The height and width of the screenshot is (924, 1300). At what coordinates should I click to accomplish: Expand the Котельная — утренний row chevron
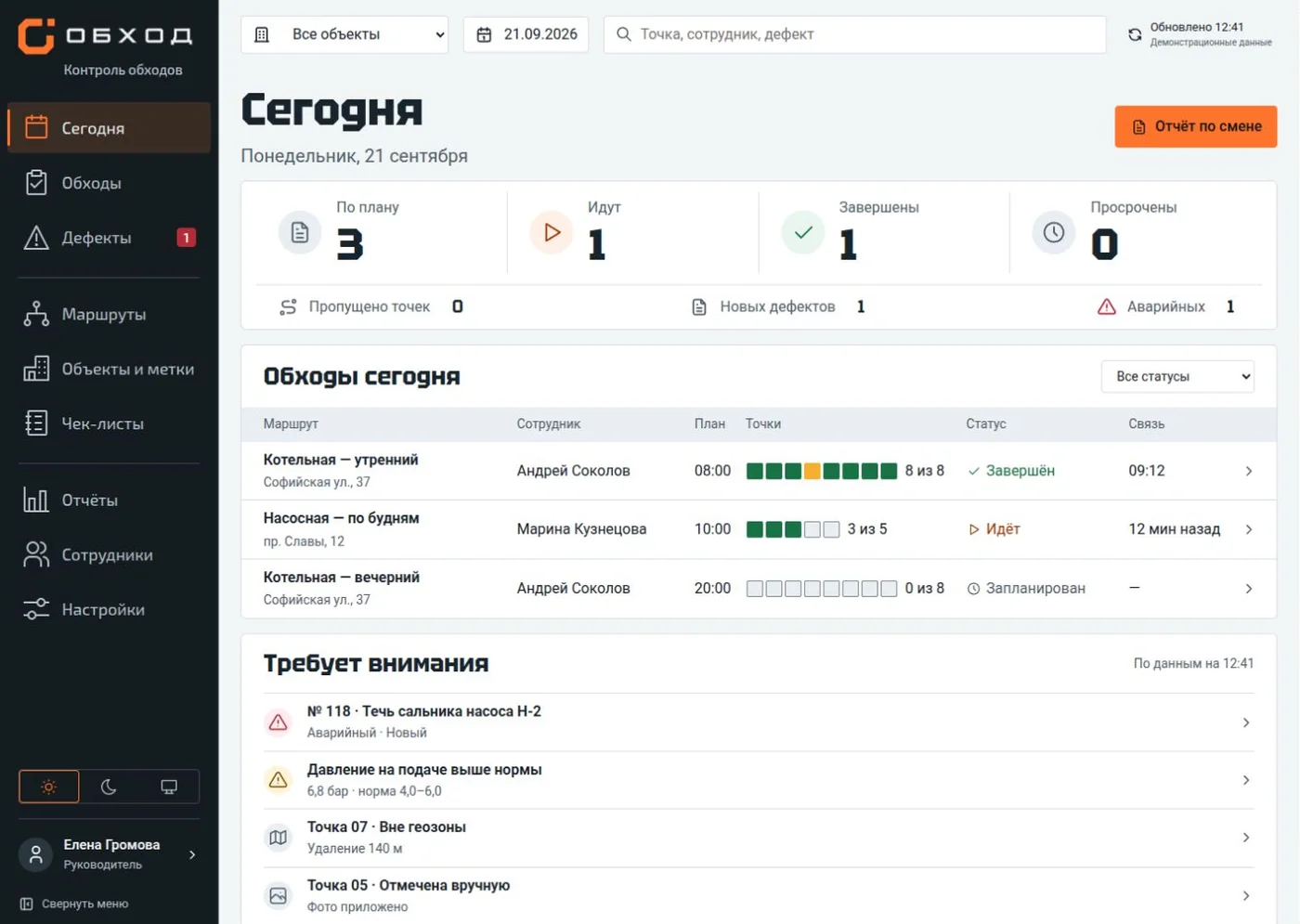[1249, 471]
